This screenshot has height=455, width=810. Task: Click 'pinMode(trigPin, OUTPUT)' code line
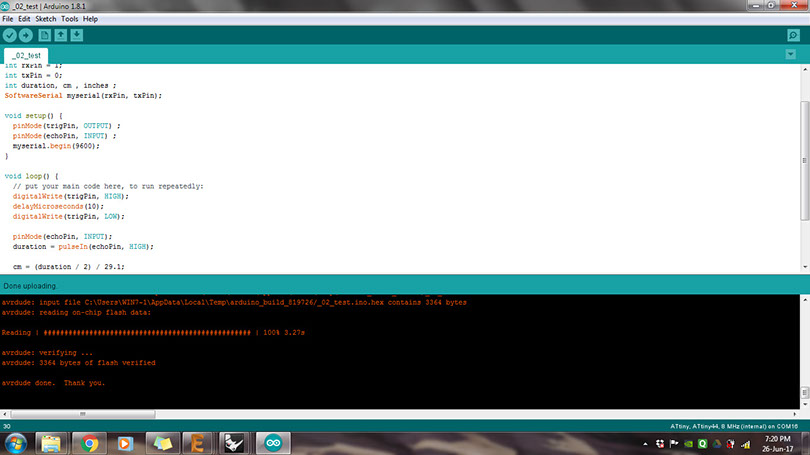[67, 126]
